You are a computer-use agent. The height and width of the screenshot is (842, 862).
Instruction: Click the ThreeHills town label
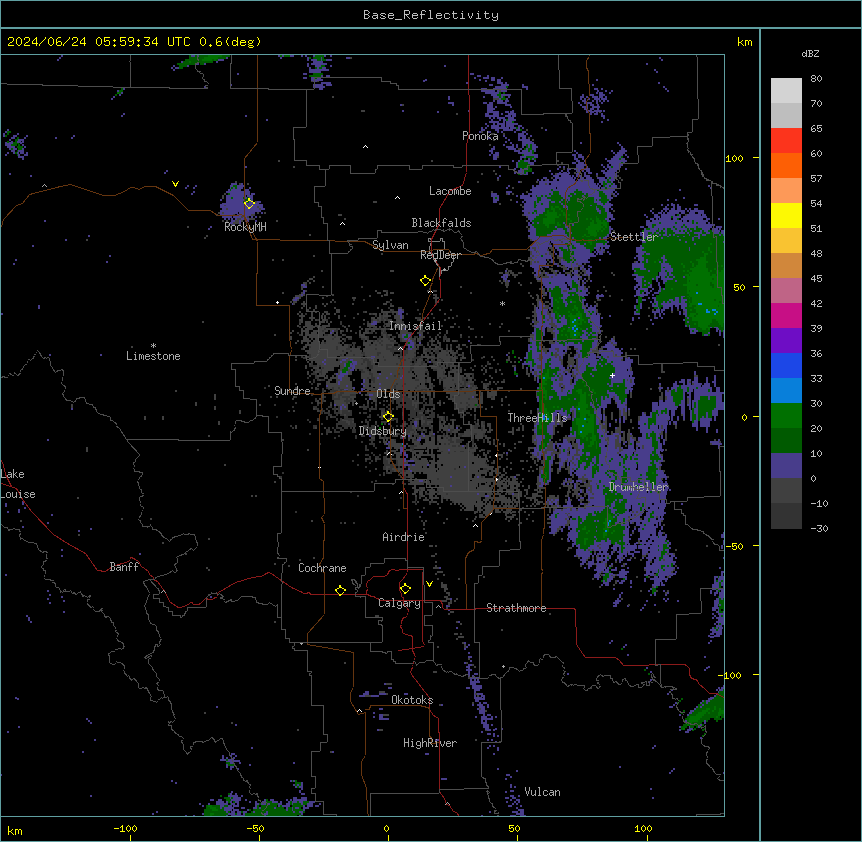(537, 418)
